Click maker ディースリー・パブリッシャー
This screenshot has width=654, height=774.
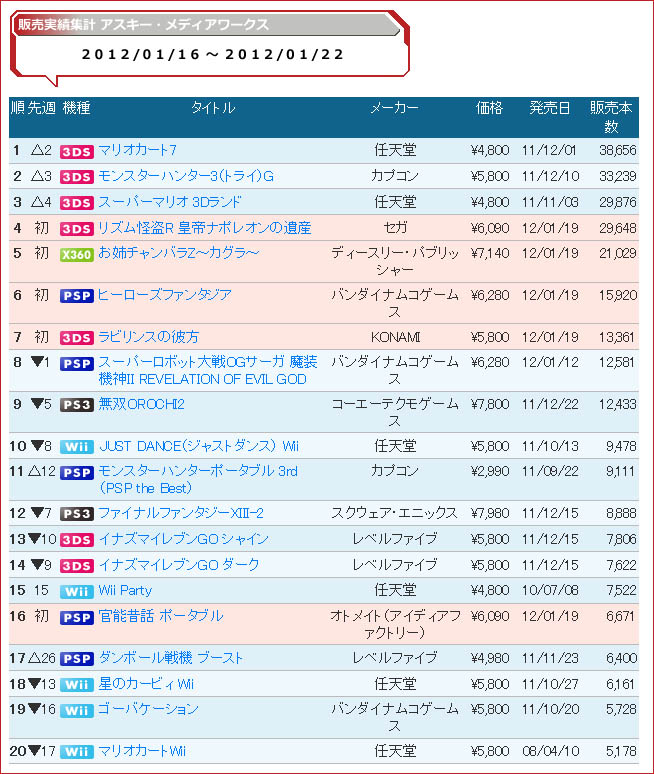pyautogui.click(x=395, y=262)
